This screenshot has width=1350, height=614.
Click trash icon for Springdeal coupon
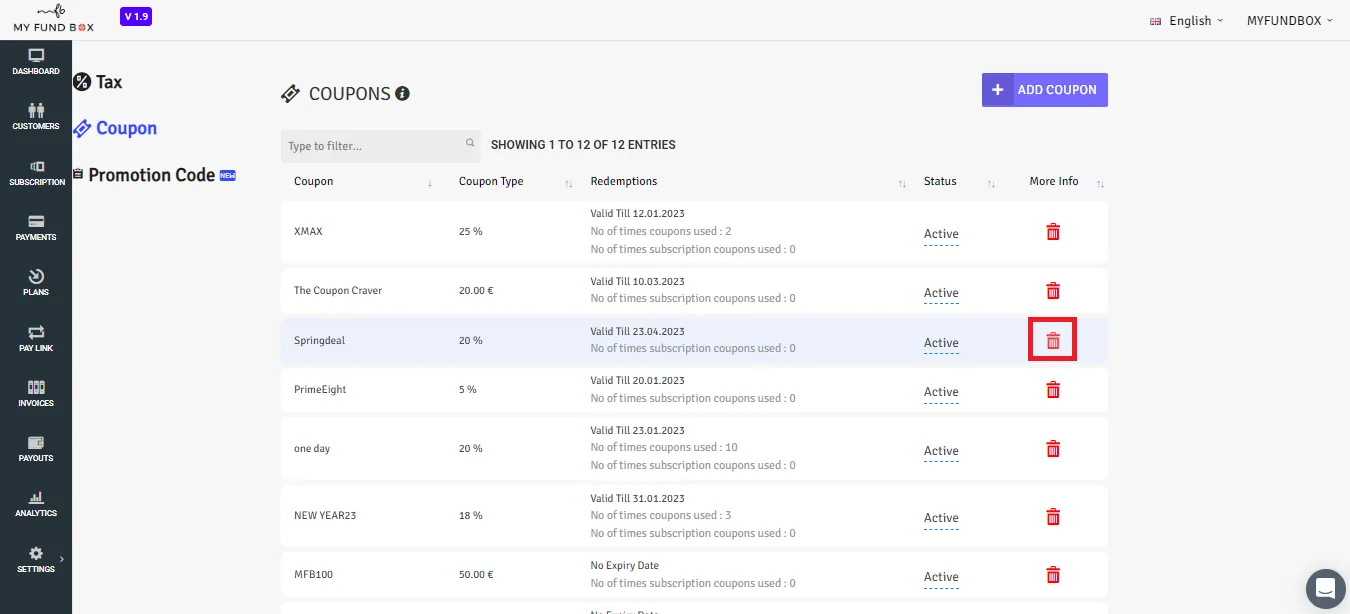point(1053,341)
